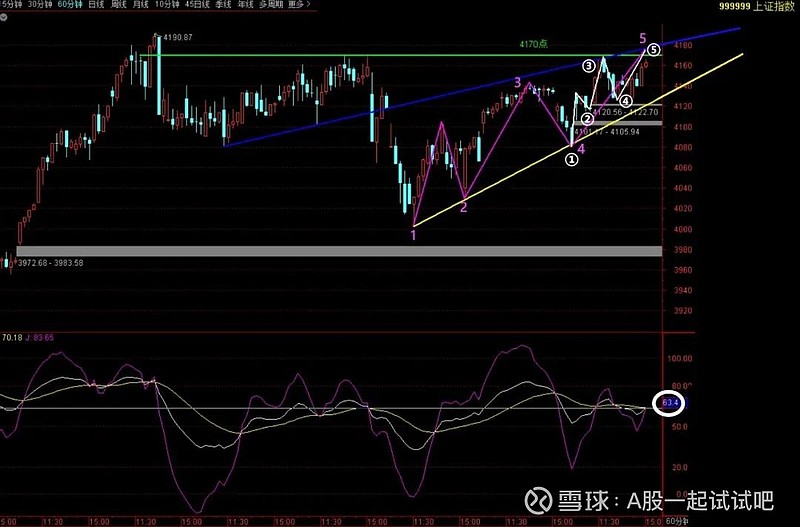Switch to the 30分钟 period tab

coord(39,5)
